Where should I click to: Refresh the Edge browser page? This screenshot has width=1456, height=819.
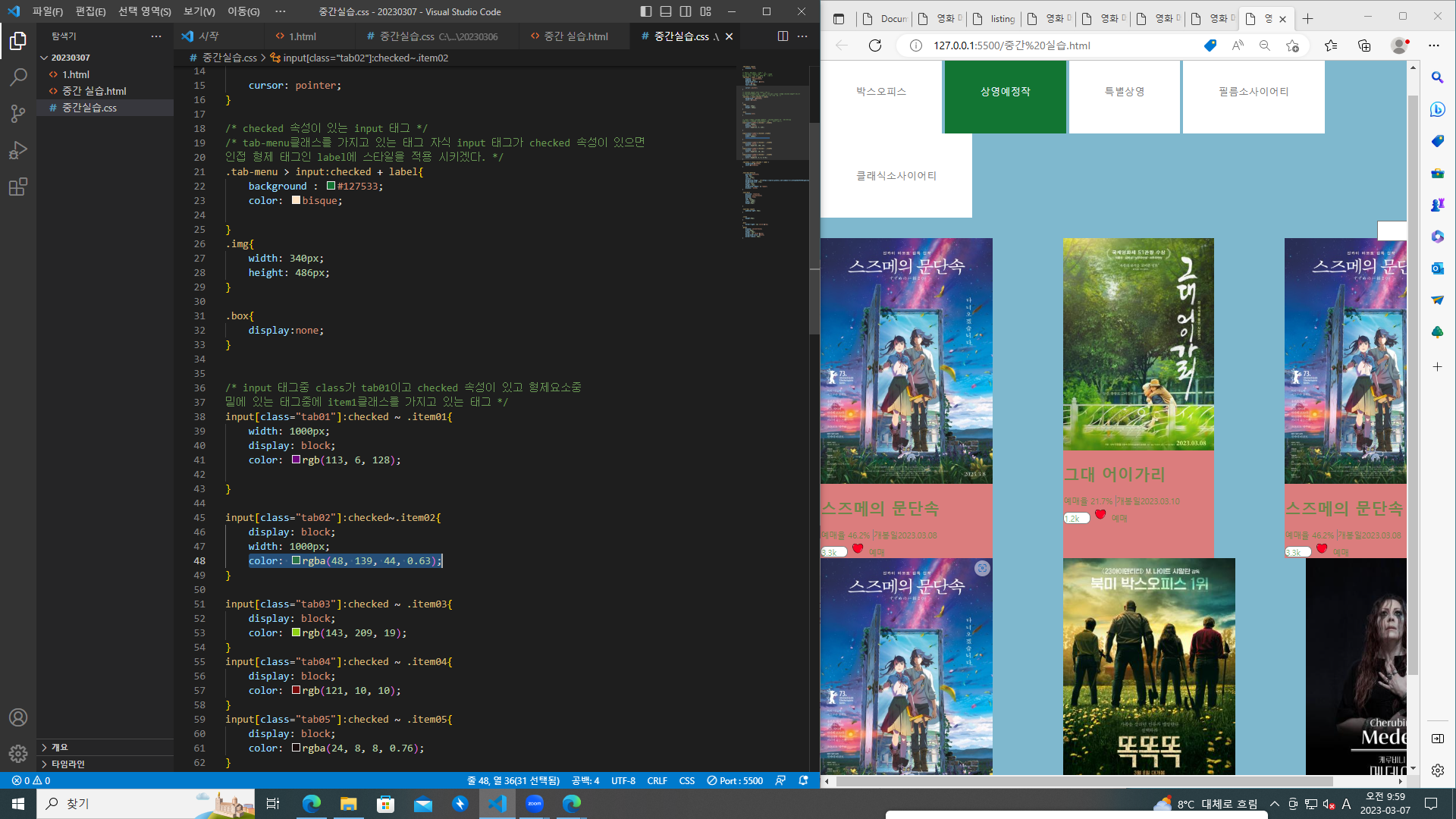pyautogui.click(x=875, y=45)
